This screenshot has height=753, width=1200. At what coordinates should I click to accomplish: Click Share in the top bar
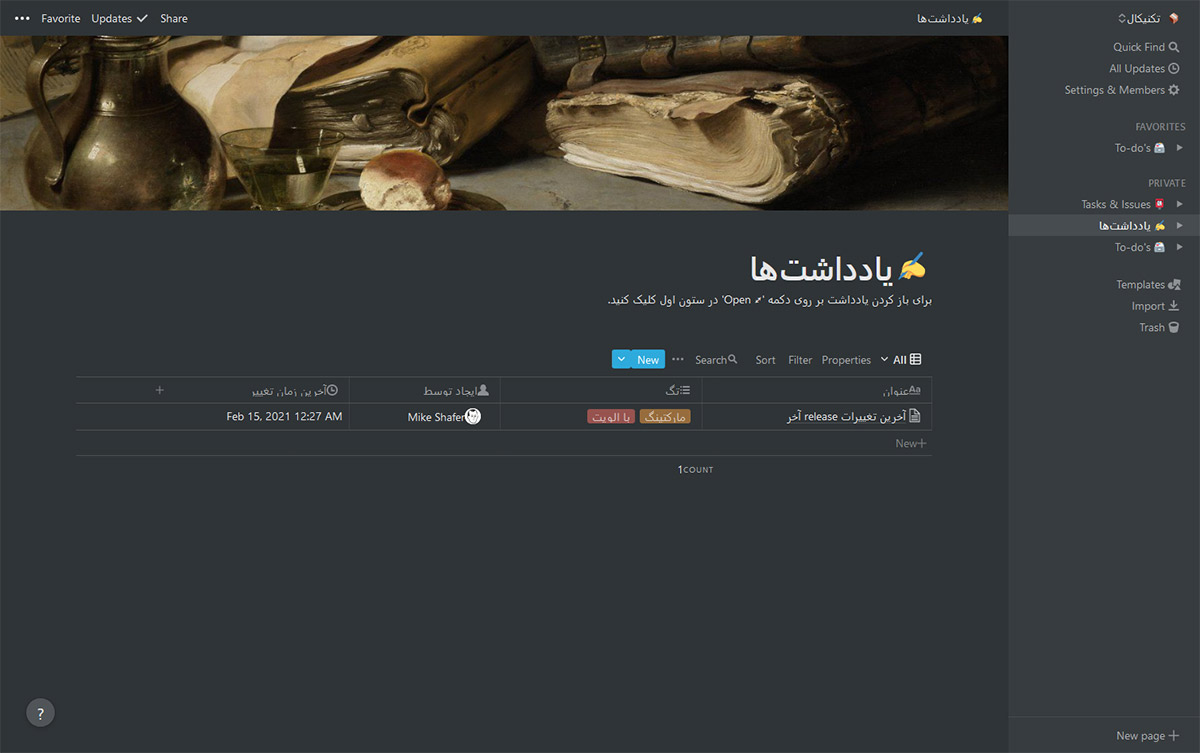173,18
